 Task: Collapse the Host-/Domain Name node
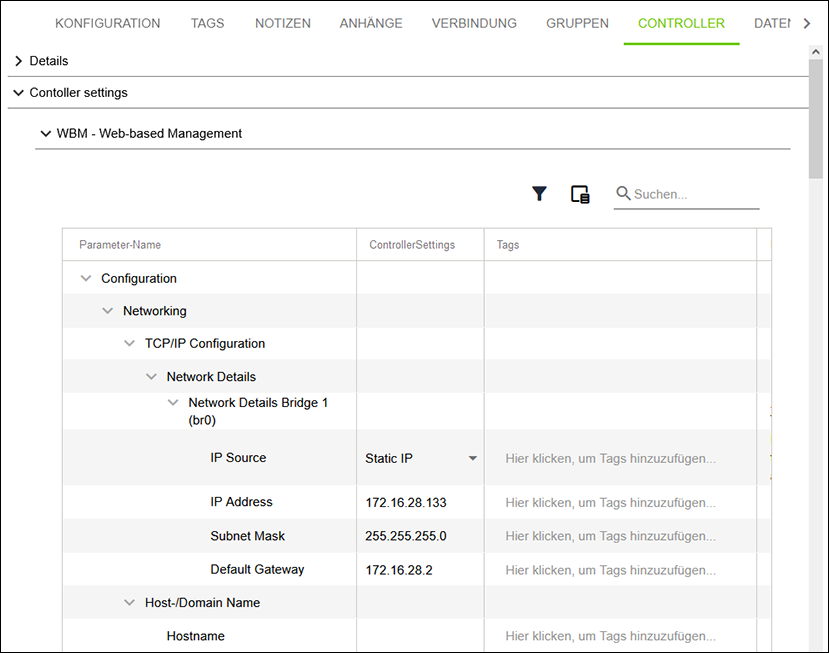pyautogui.click(x=129, y=603)
